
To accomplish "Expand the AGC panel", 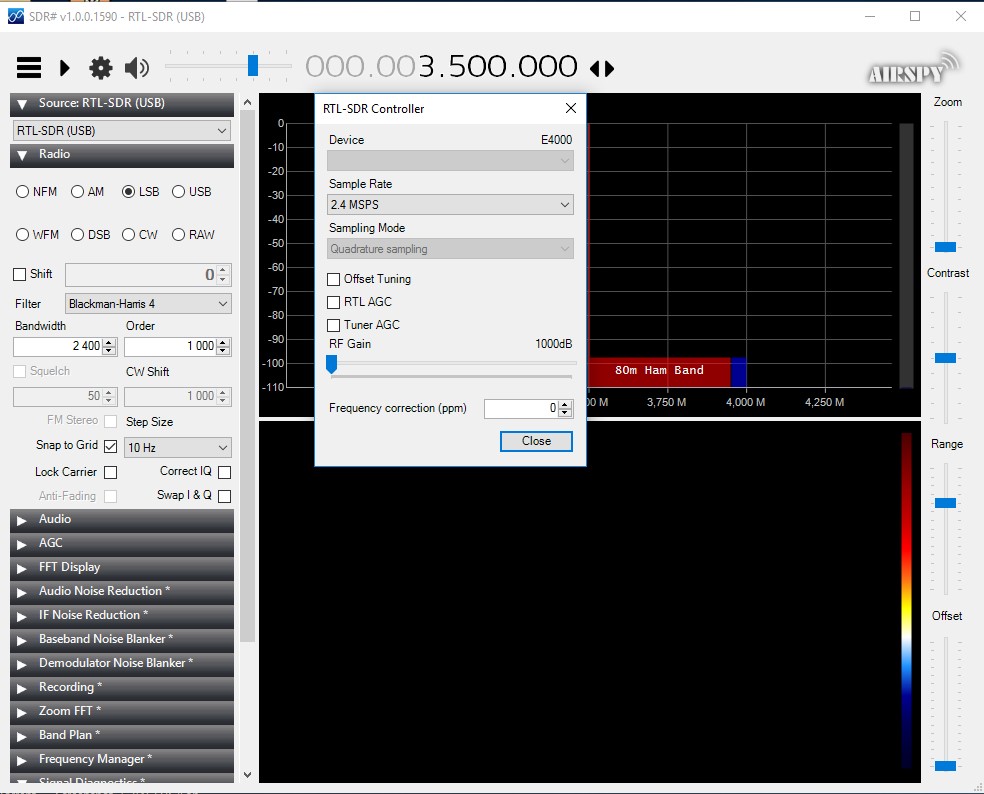I will point(122,544).
